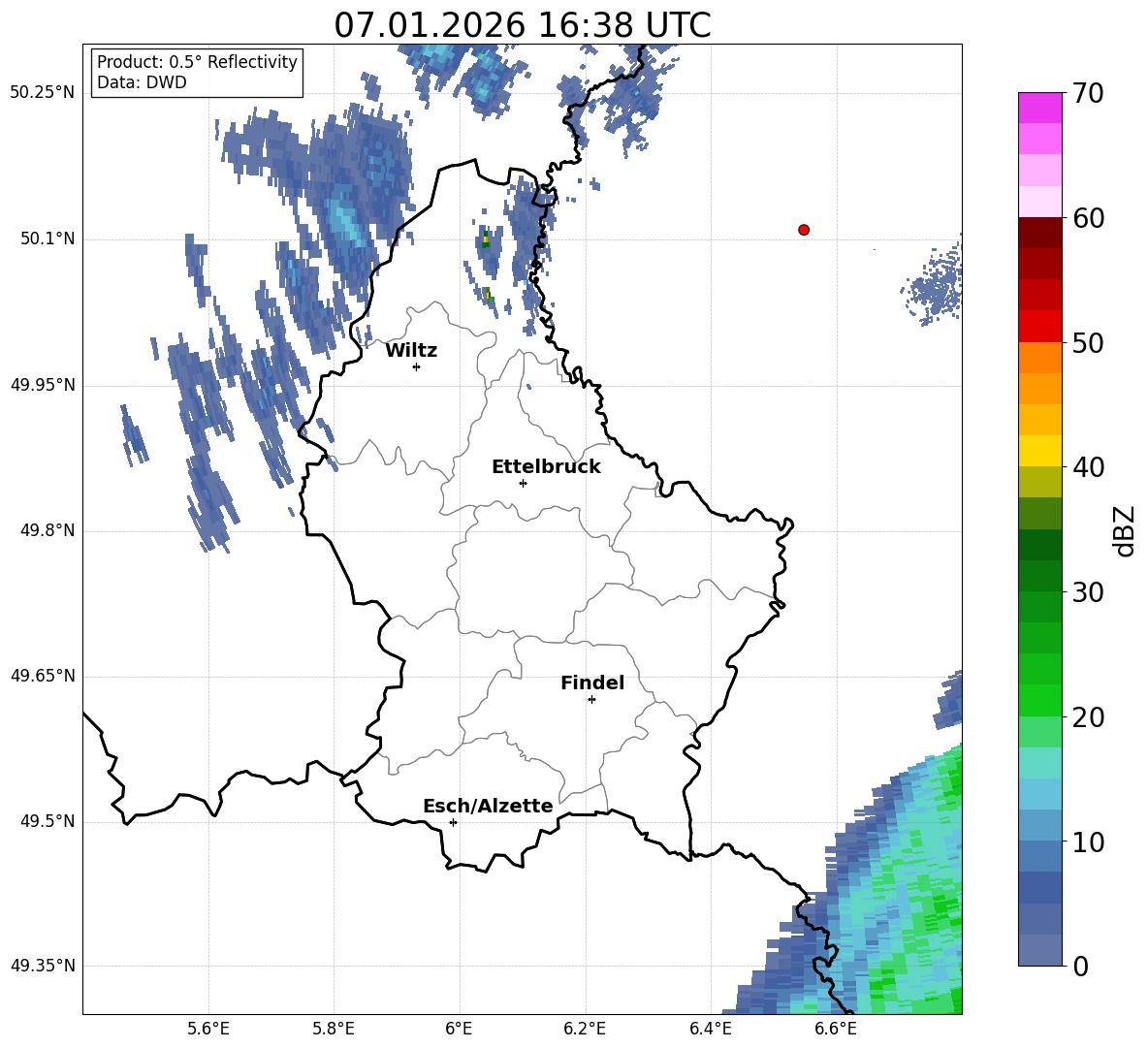Click the Product: 0.5° Reflectivity text

pos(197,61)
